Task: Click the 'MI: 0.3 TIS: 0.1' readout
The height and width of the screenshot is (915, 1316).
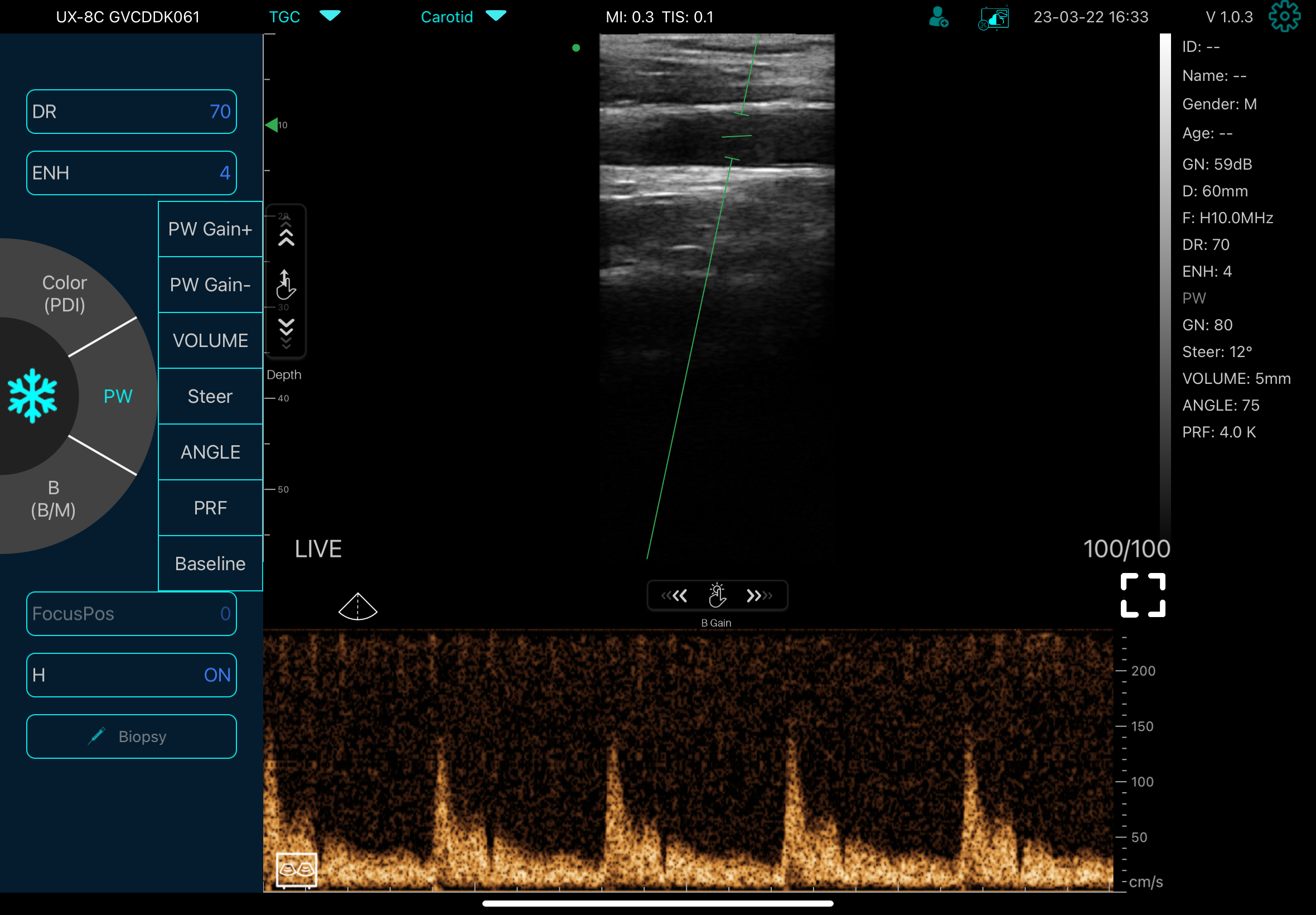Action: (660, 17)
